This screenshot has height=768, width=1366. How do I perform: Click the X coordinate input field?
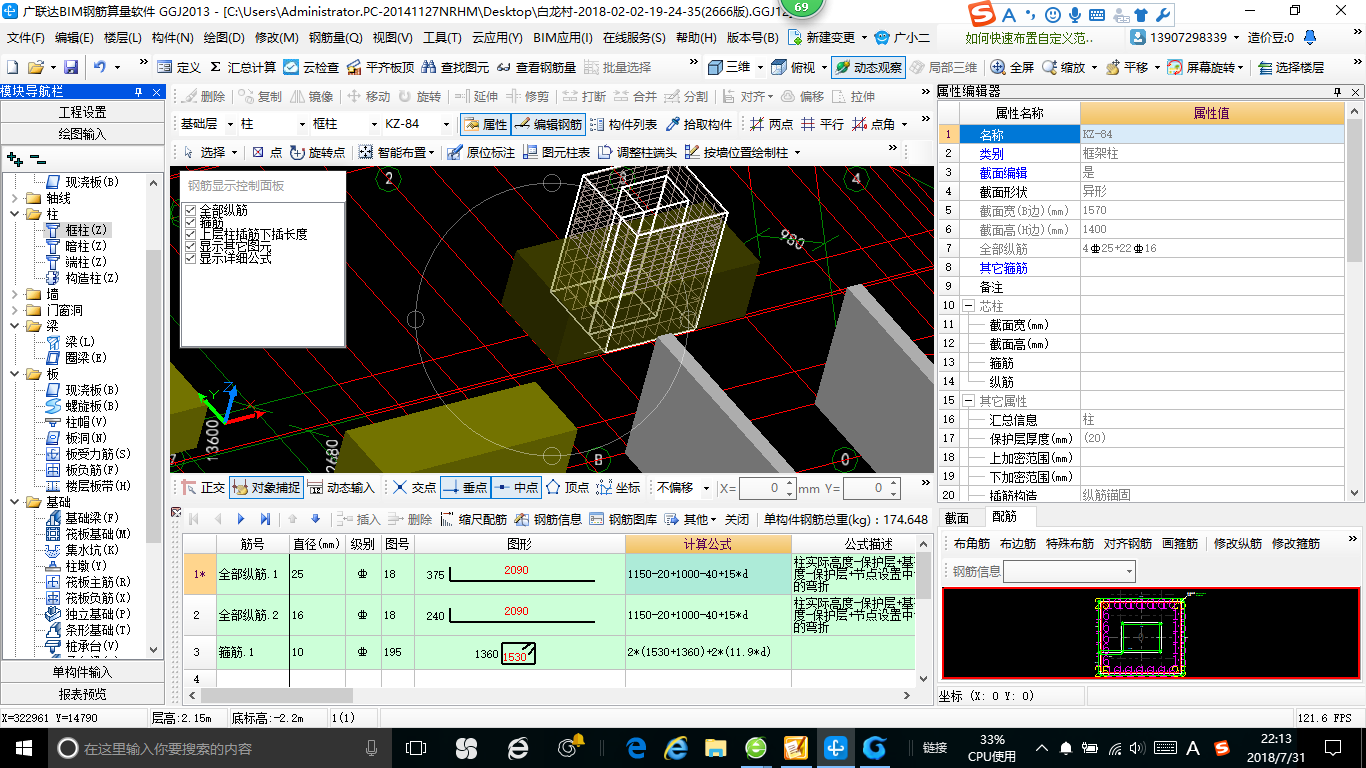coord(767,488)
